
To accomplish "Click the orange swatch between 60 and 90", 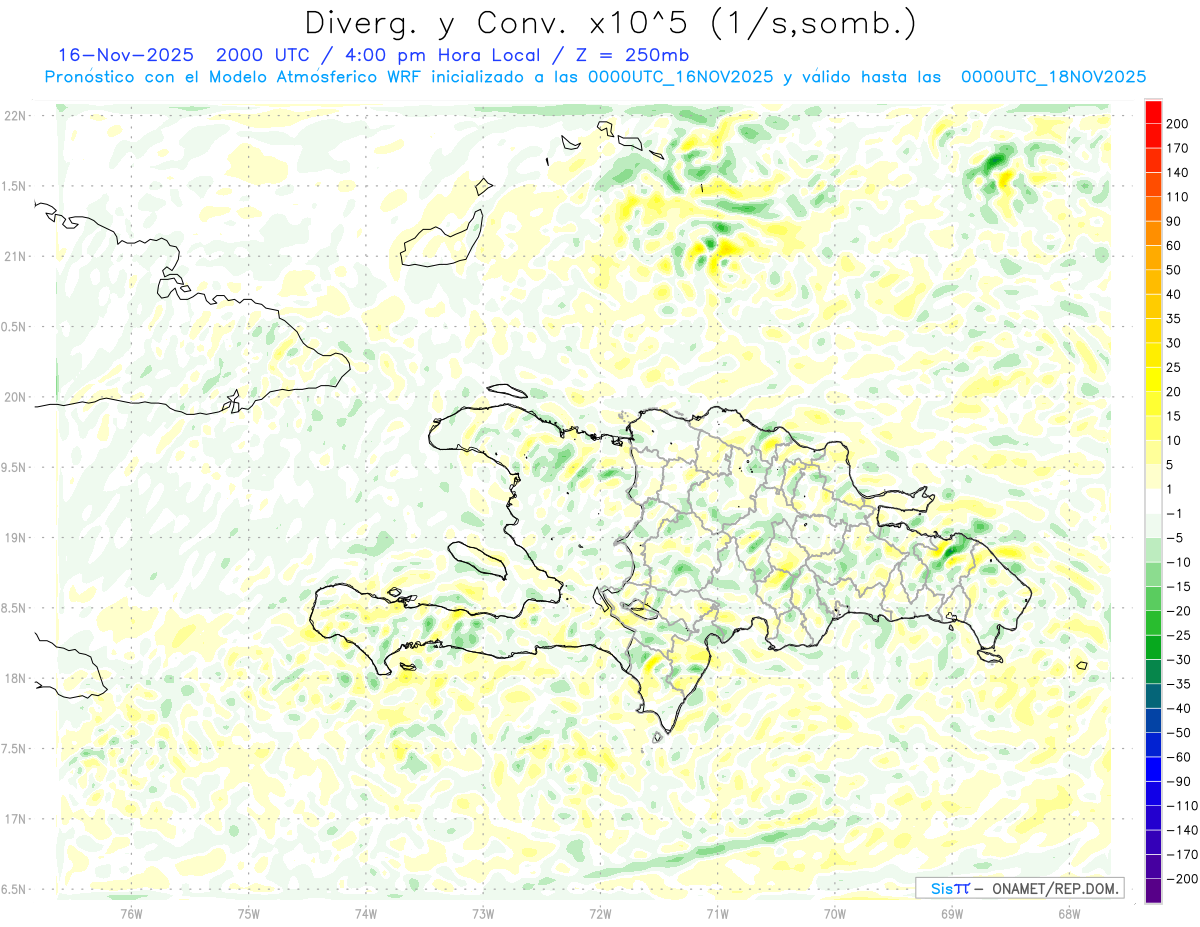I will (x=1154, y=233).
